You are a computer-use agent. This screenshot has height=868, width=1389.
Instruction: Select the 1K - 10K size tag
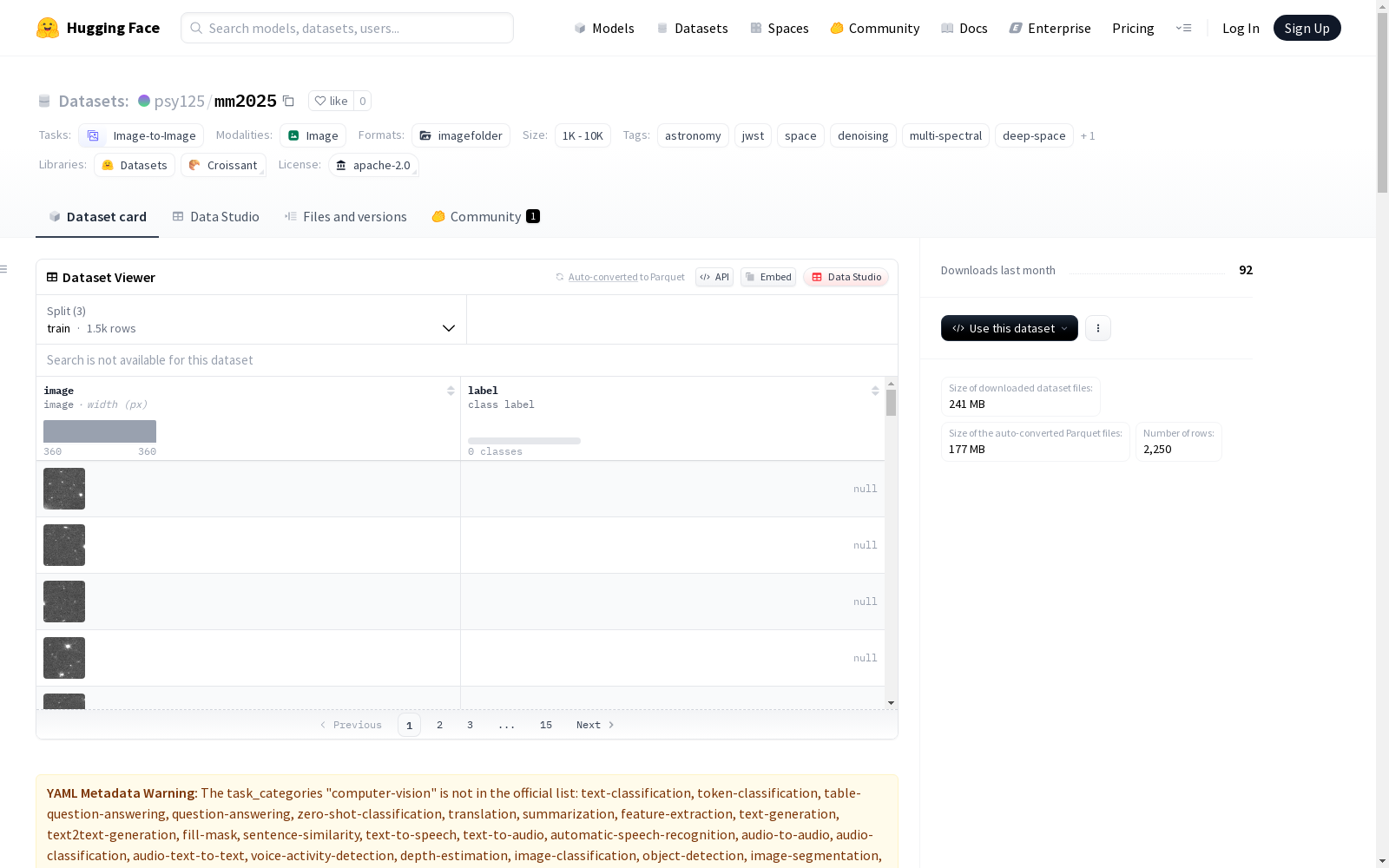pyautogui.click(x=583, y=135)
